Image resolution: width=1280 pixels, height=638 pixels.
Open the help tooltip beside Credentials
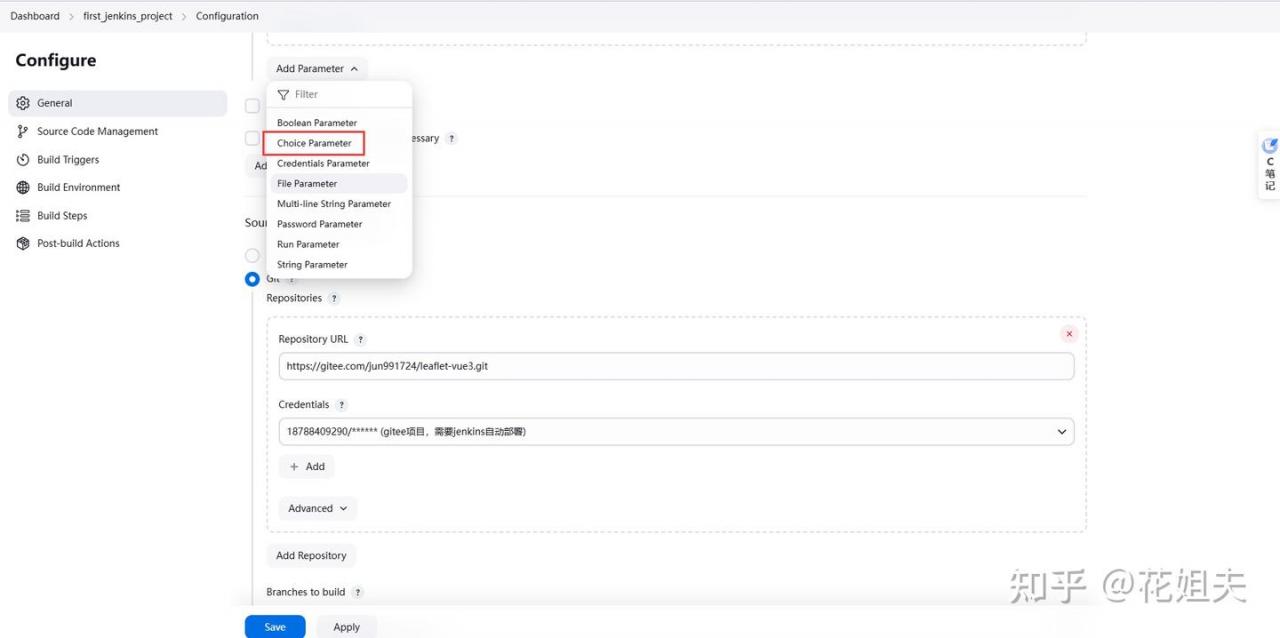[x=341, y=405]
